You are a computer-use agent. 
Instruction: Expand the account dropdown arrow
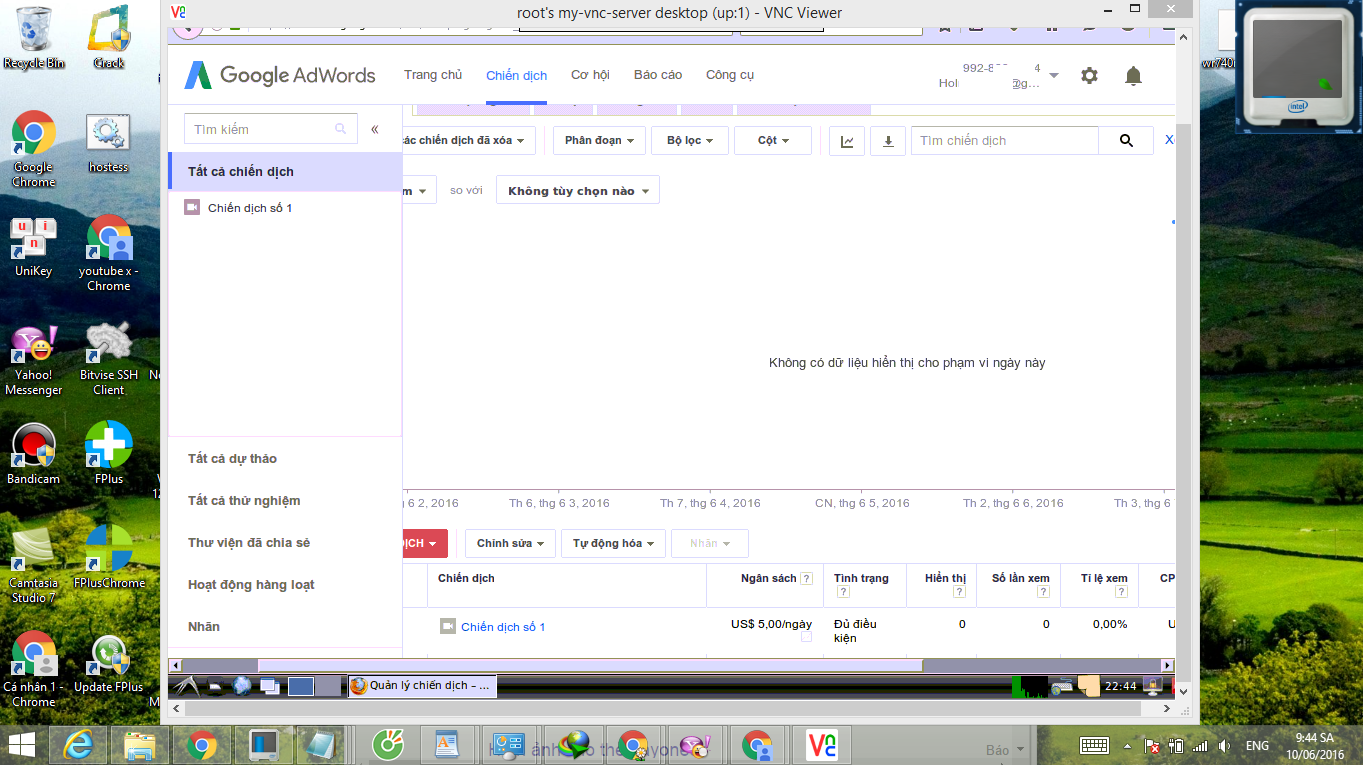pos(1054,76)
